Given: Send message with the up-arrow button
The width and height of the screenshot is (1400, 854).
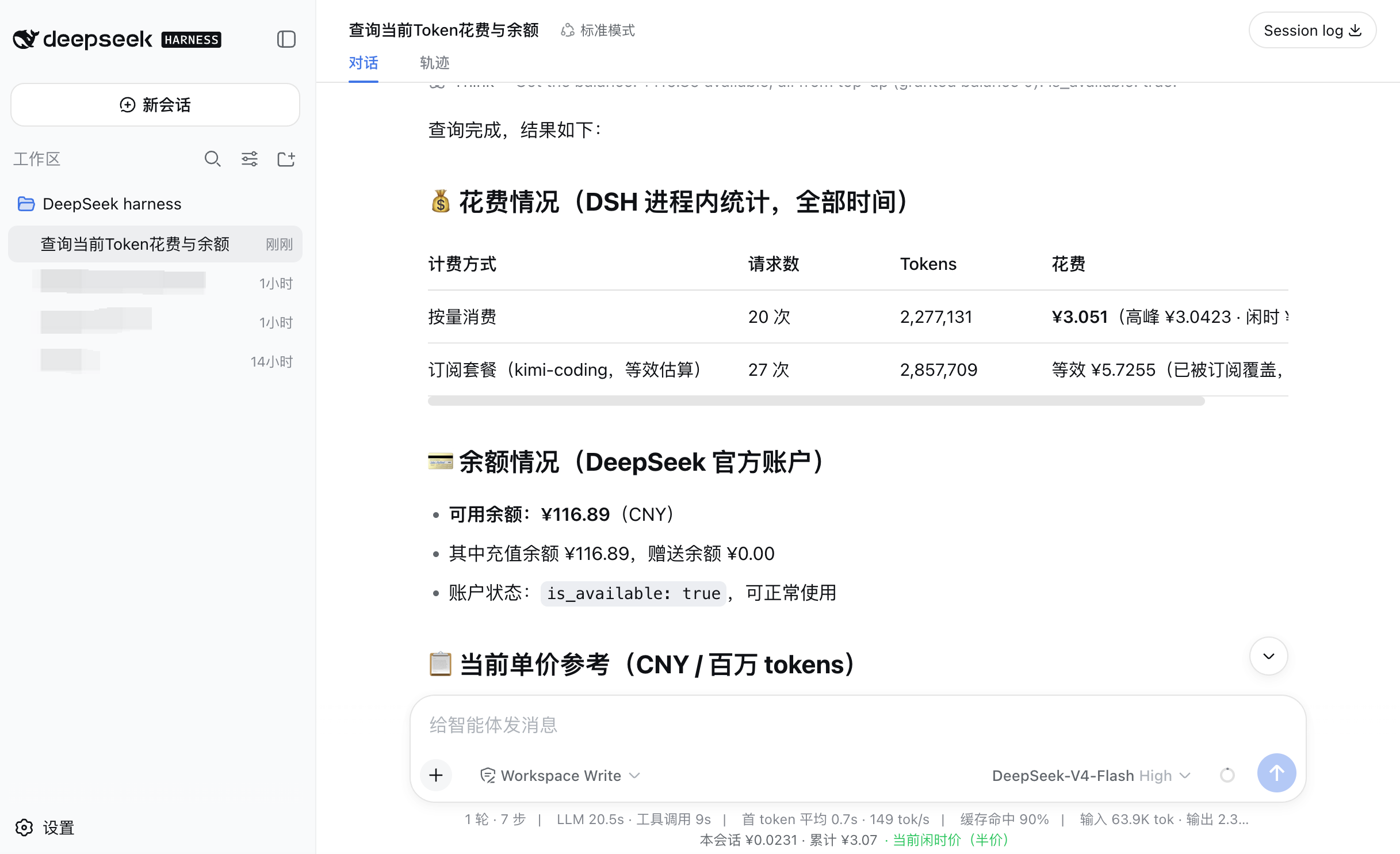Looking at the screenshot, I should [1276, 773].
